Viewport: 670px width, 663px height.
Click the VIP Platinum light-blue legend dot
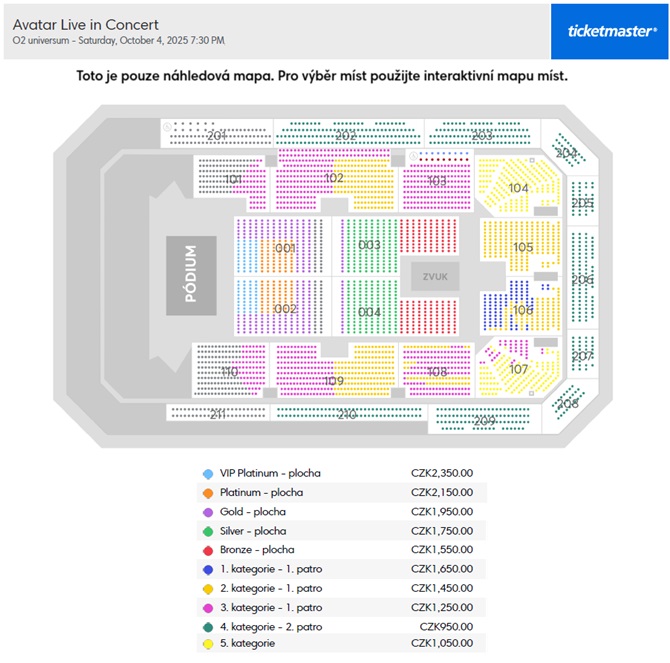(x=208, y=474)
